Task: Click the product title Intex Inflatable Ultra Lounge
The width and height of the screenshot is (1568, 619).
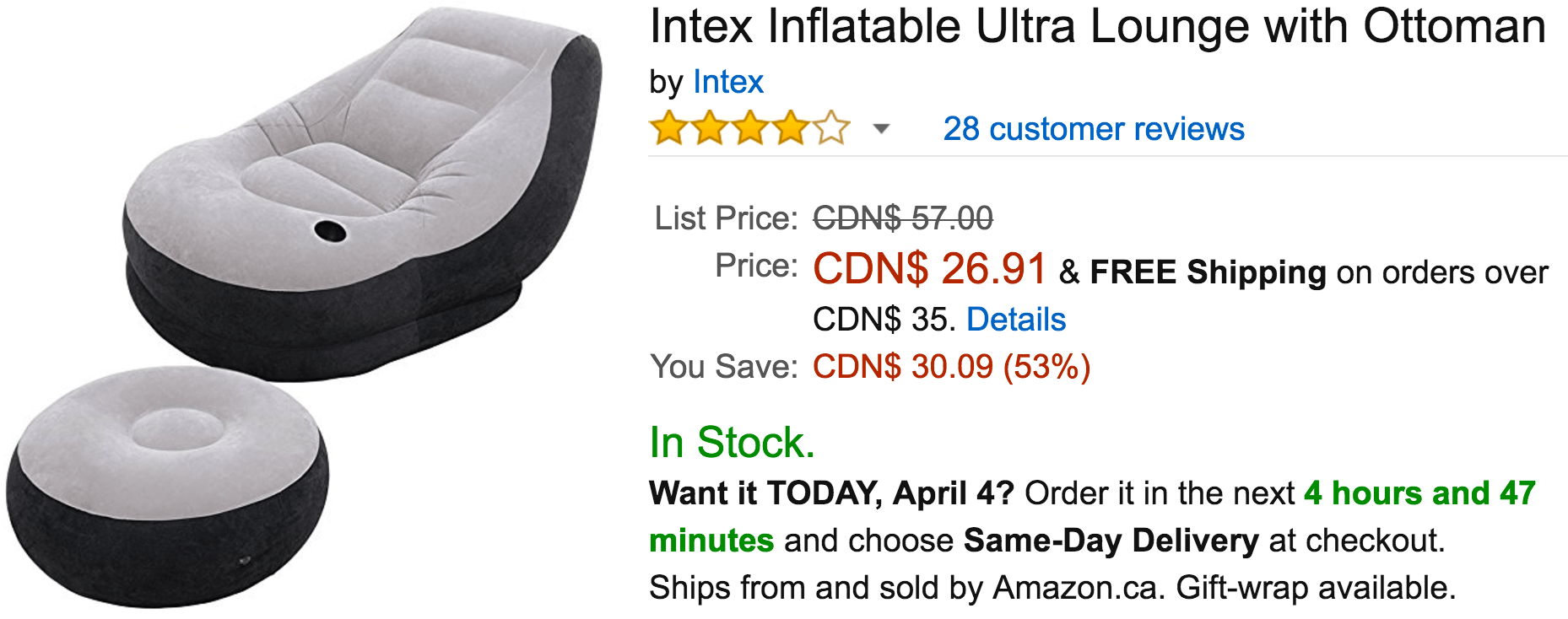Action: (1097, 27)
